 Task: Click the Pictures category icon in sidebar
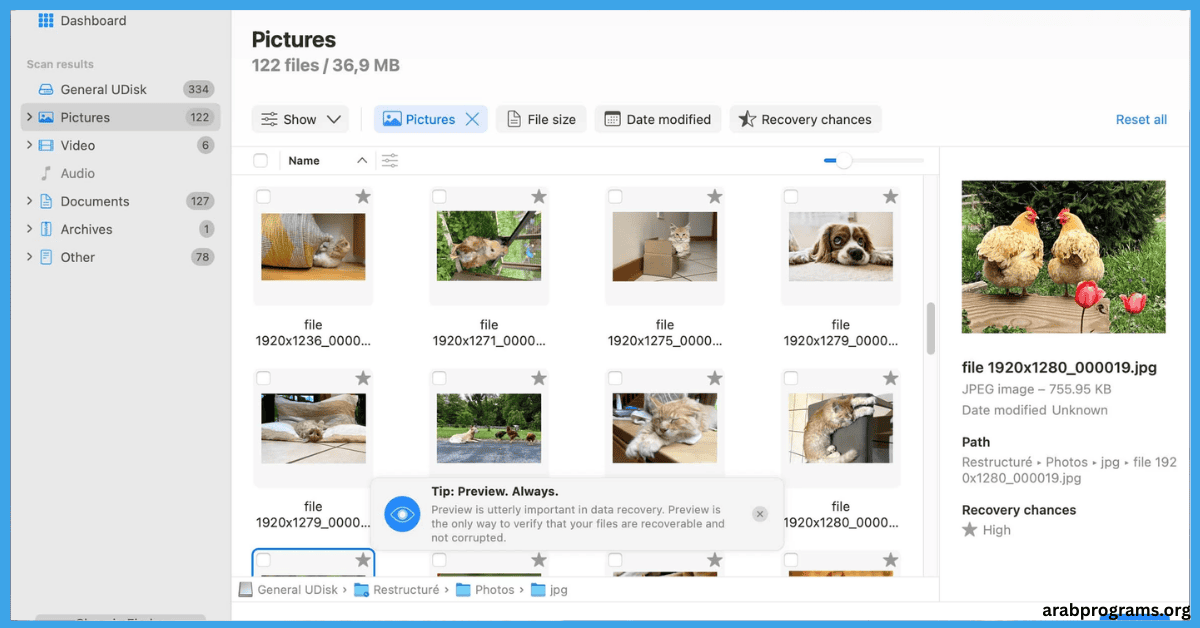[x=45, y=117]
